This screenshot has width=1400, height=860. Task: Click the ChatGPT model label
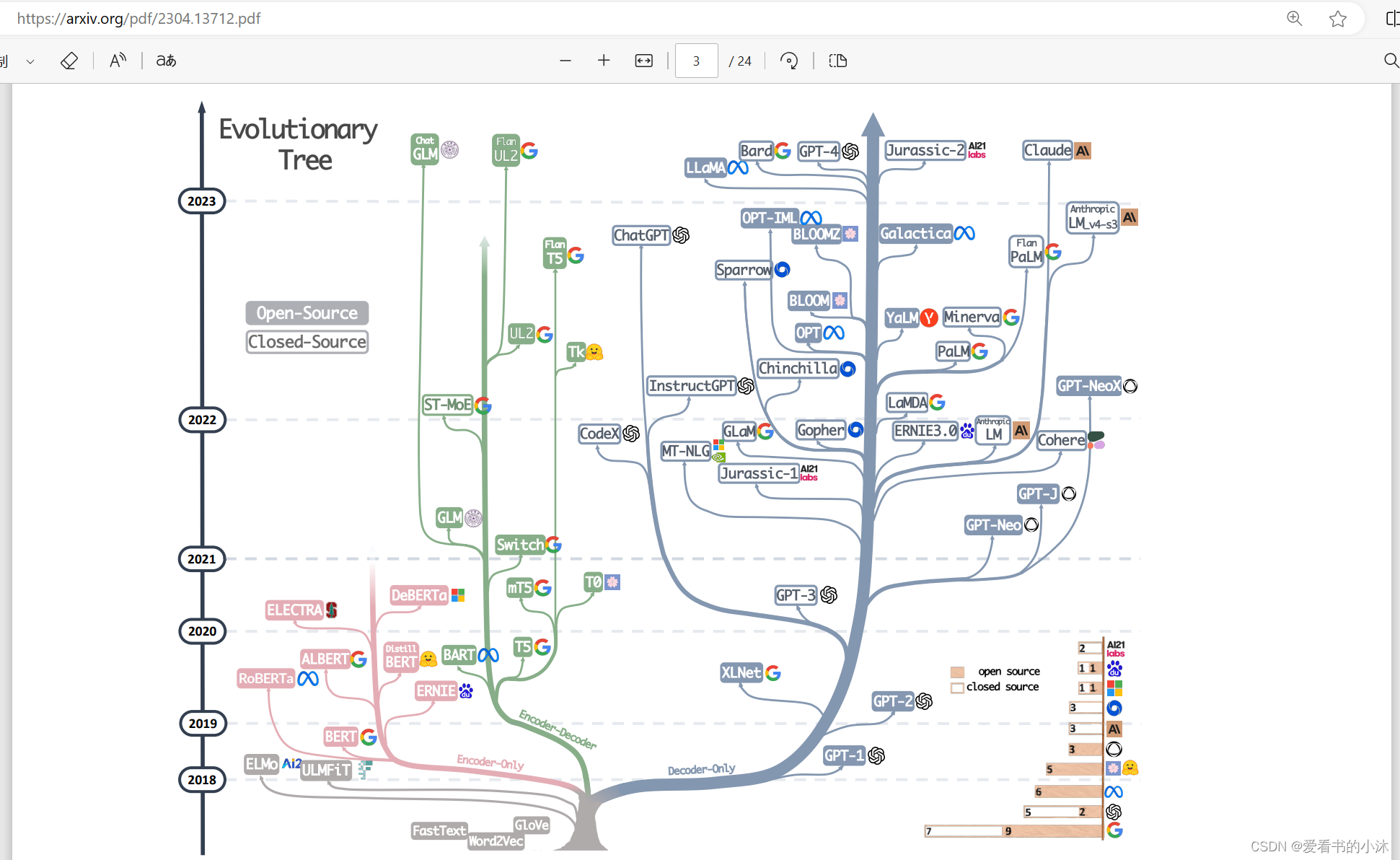(641, 235)
